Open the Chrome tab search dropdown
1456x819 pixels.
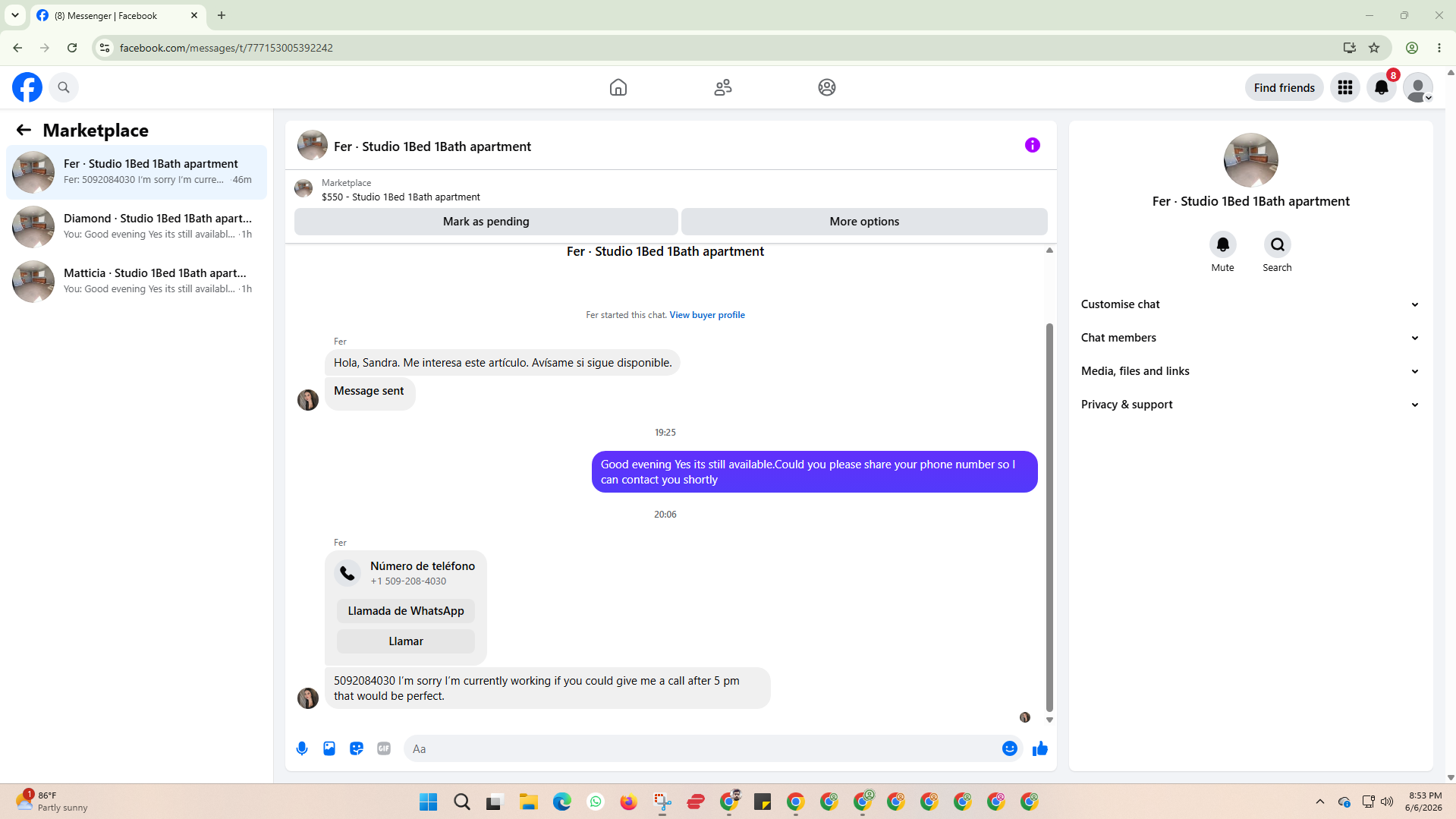15,15
